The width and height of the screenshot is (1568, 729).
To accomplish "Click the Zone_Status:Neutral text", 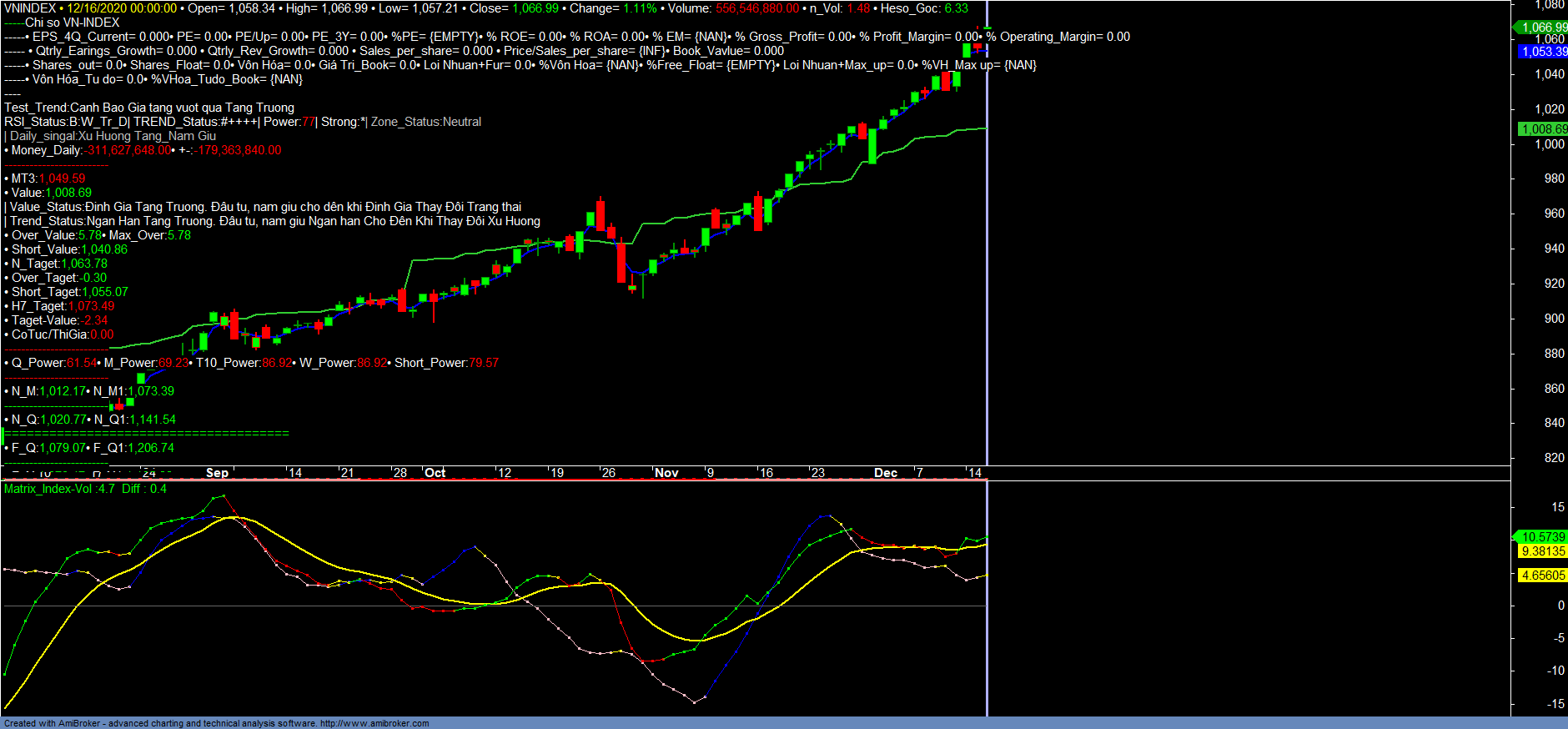I will [426, 122].
